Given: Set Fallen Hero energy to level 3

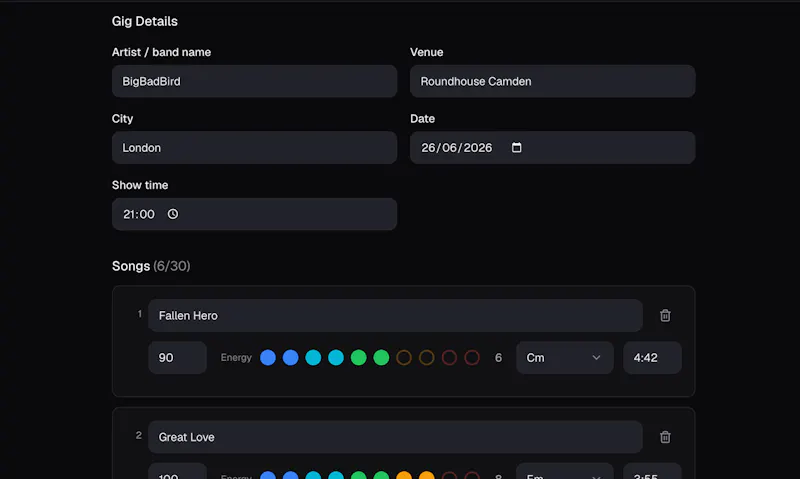Looking at the screenshot, I should tap(313, 358).
